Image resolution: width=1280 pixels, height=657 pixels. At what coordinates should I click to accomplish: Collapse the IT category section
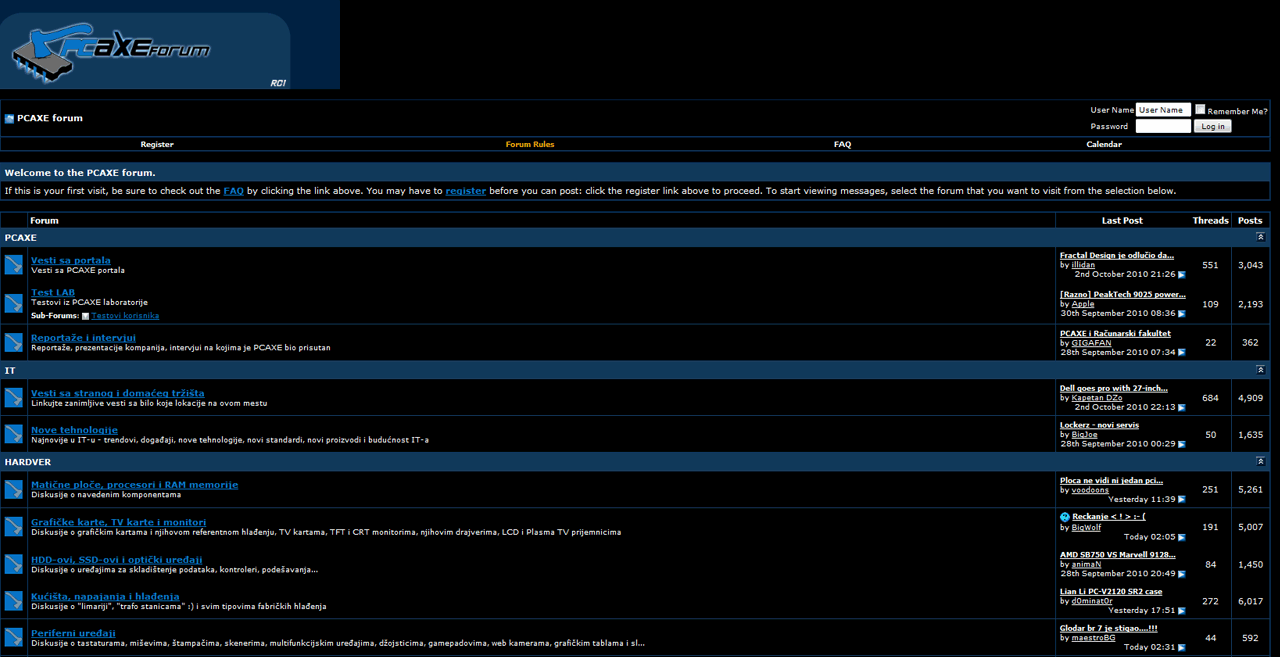click(x=1260, y=370)
